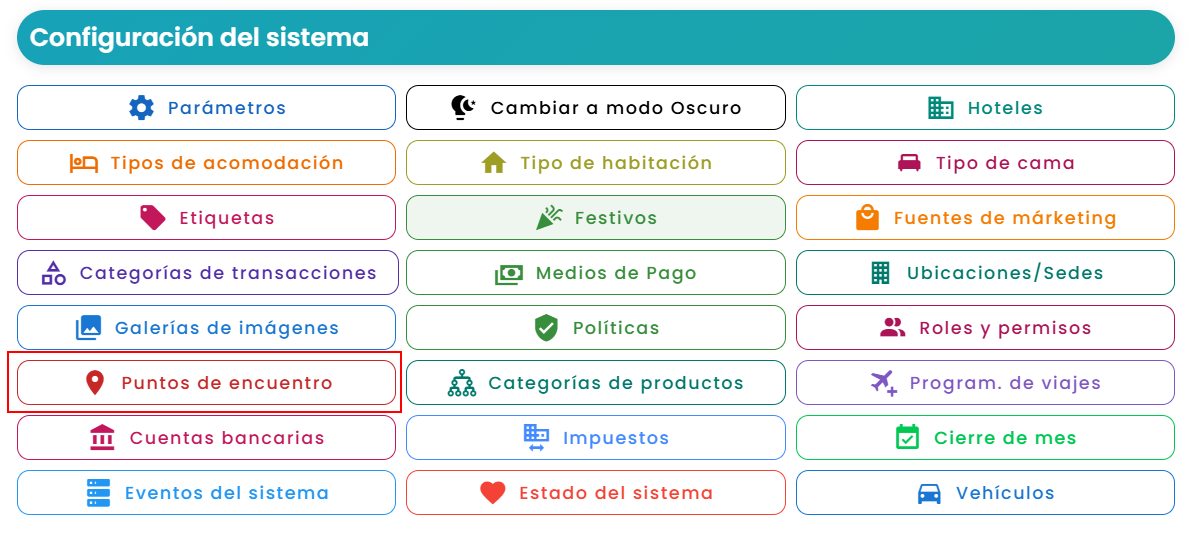Click the party popper icon in Festivos

tap(549, 218)
